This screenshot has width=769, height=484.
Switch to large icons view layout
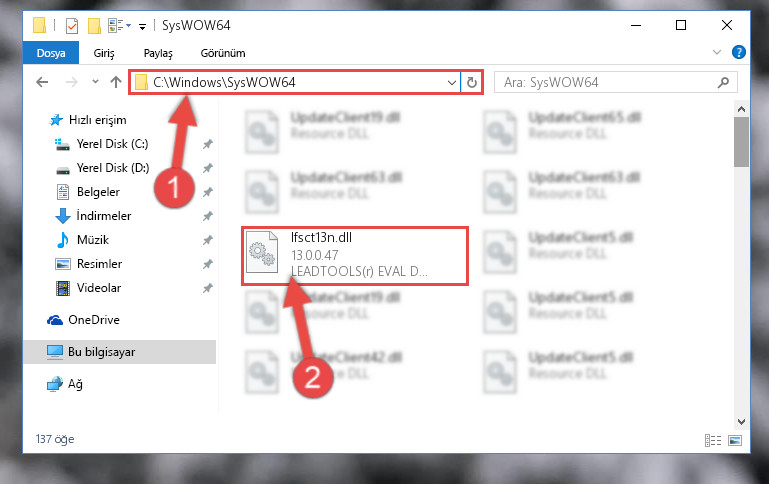735,440
